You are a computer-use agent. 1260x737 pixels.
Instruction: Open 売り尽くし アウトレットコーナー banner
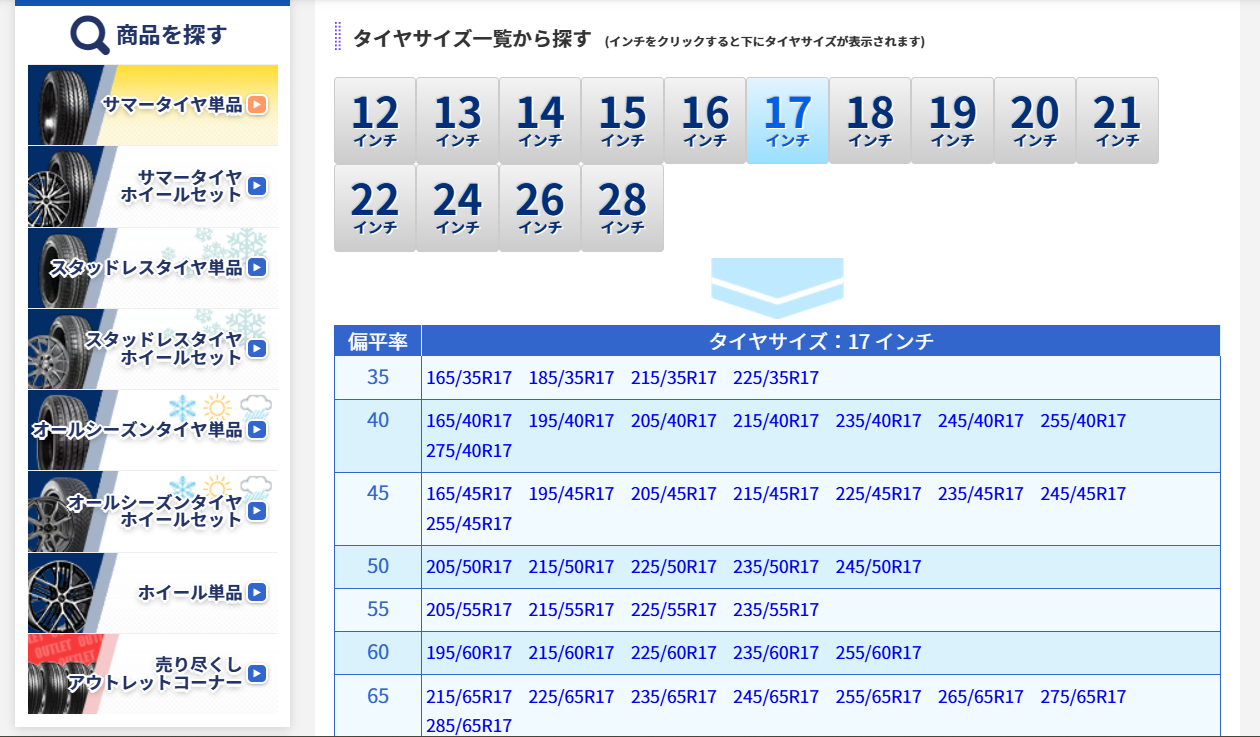[x=153, y=674]
